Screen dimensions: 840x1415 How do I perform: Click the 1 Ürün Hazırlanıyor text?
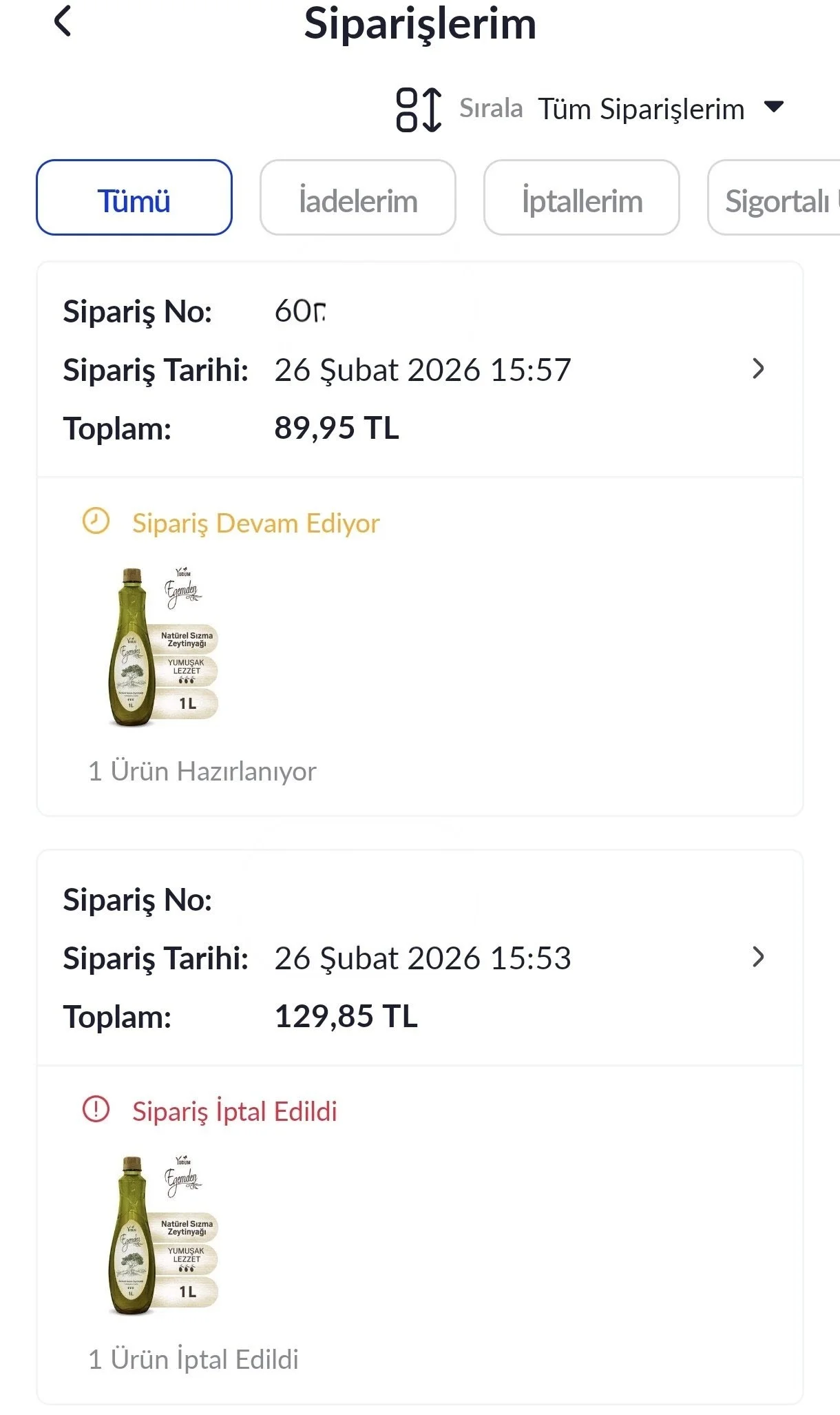pyautogui.click(x=202, y=772)
